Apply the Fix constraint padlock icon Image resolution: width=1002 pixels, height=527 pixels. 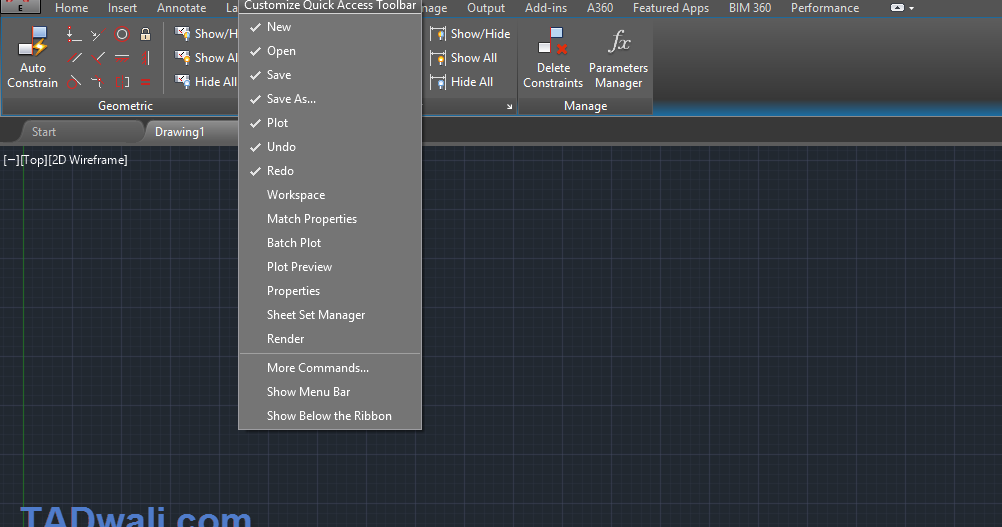pos(146,34)
